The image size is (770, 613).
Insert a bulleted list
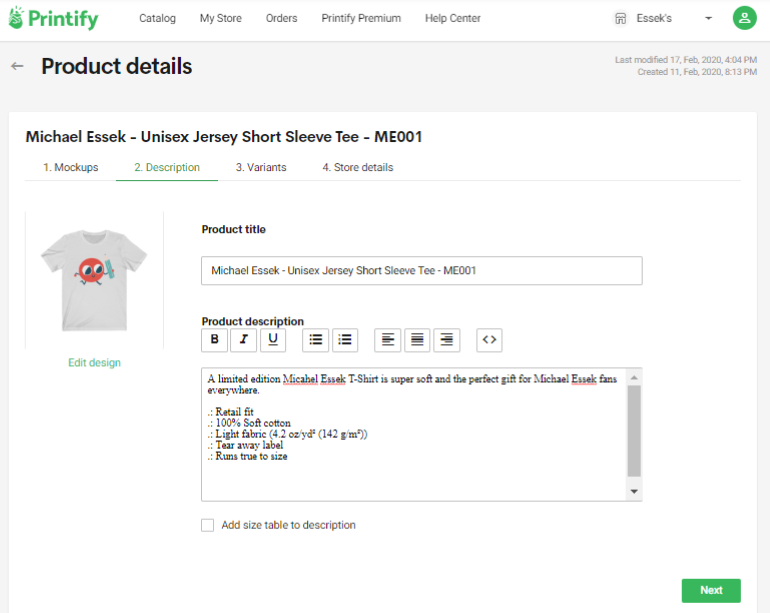click(315, 340)
